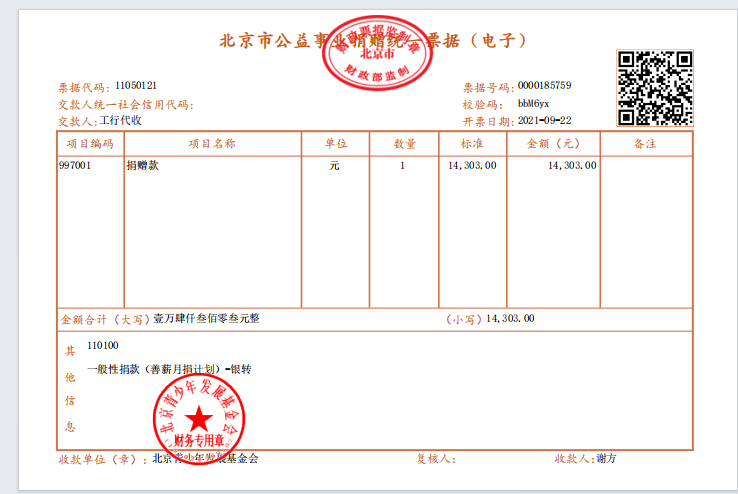Click the 110100 code in 其他信息
Image resolution: width=738 pixels, height=494 pixels.
(x=103, y=346)
